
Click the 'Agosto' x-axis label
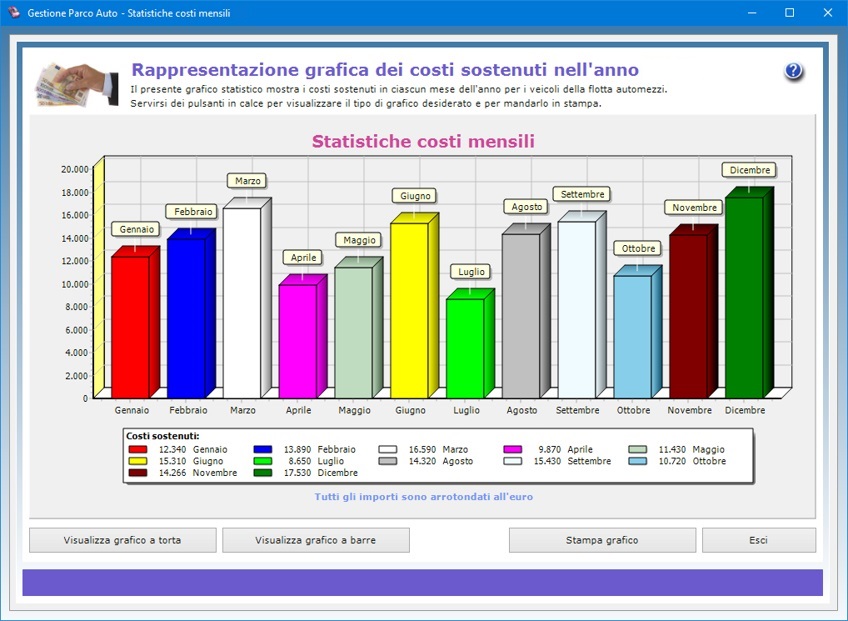click(x=522, y=410)
